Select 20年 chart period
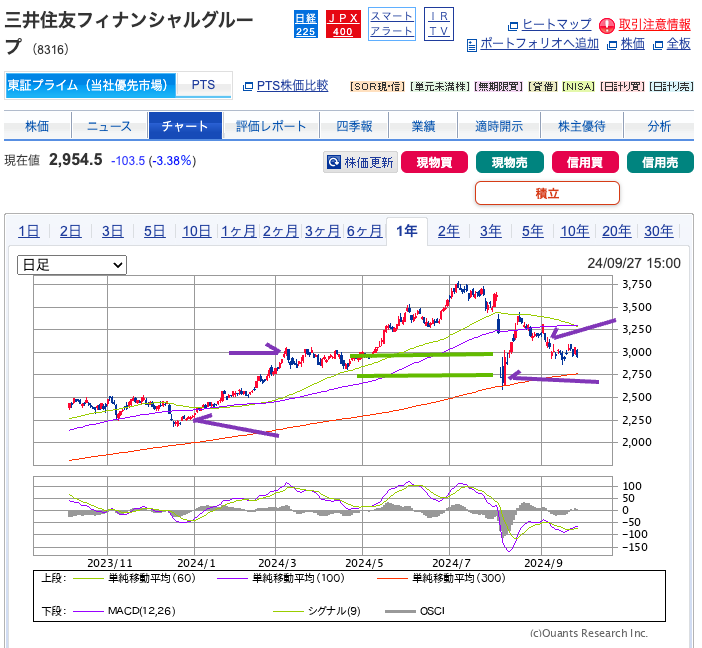Image resolution: width=702 pixels, height=648 pixels. (616, 231)
